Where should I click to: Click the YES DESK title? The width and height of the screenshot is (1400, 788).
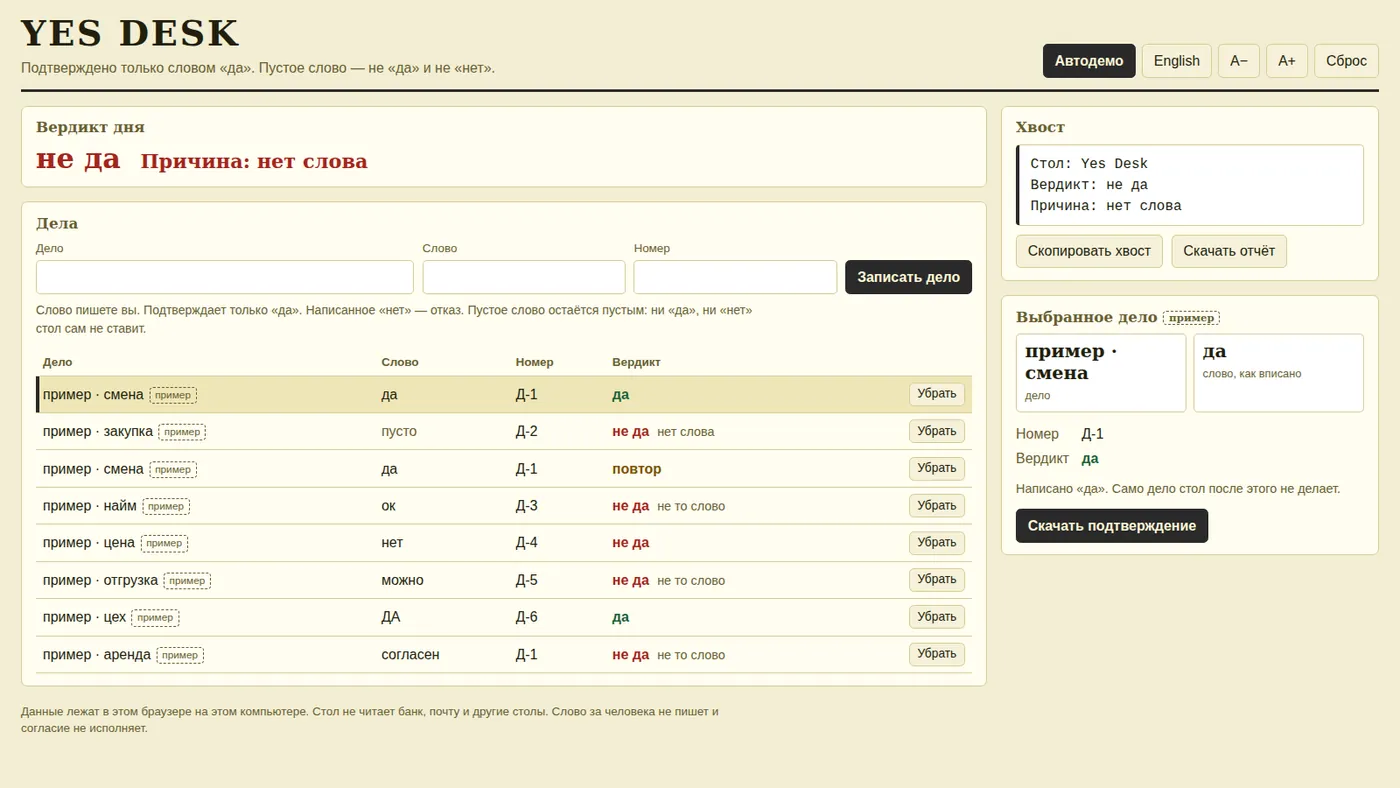(x=130, y=33)
